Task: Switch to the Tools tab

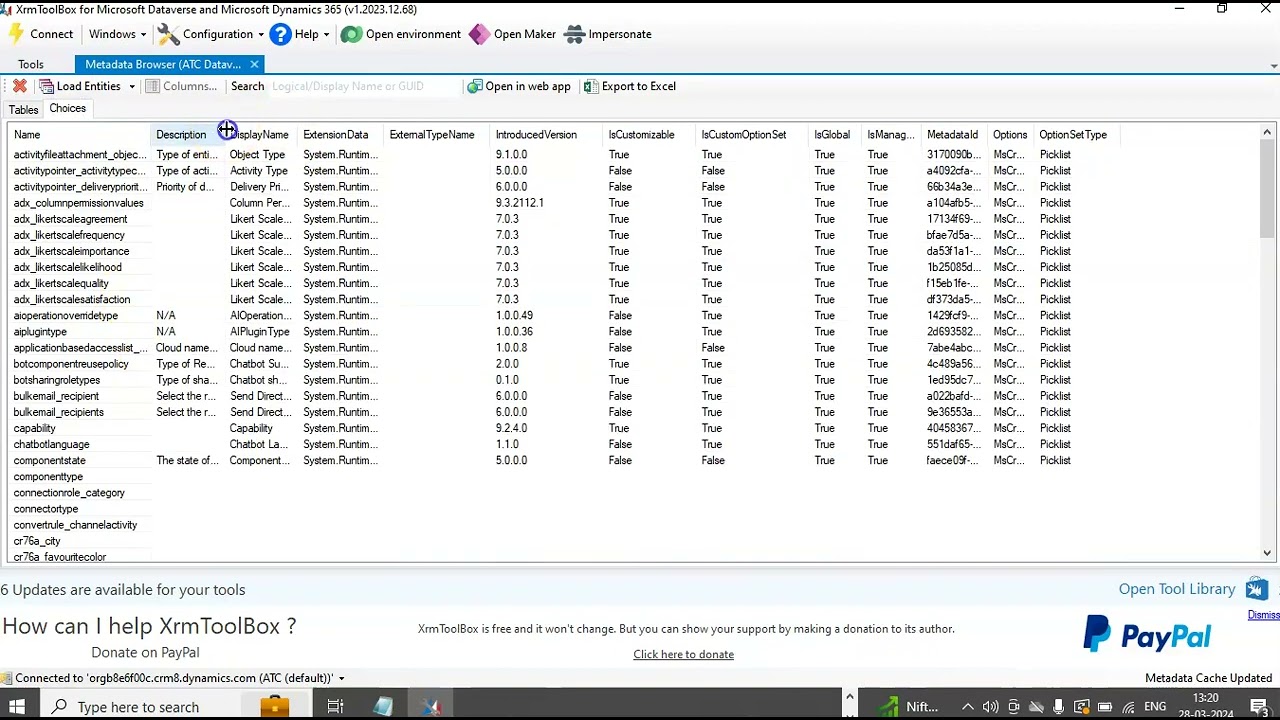Action: pyautogui.click(x=31, y=64)
